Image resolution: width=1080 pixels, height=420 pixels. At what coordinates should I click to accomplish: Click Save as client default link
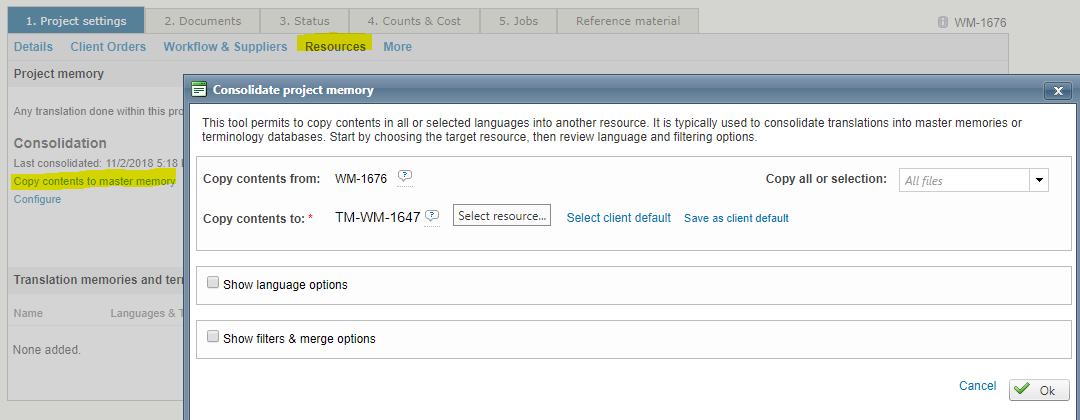[x=736, y=217]
